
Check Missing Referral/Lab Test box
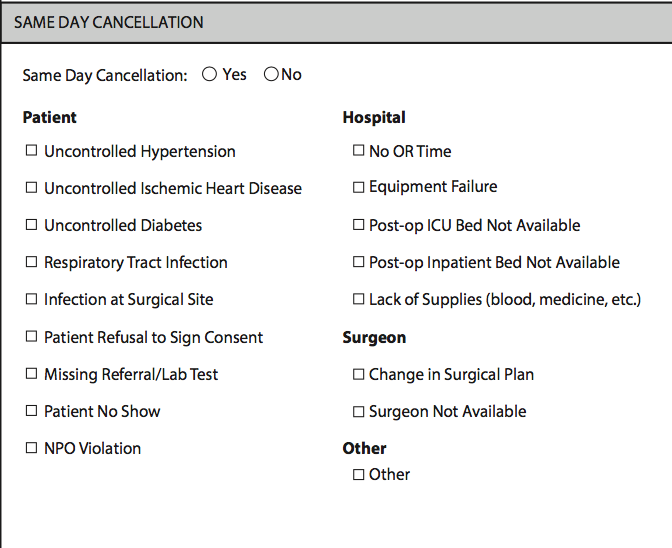[x=31, y=374]
